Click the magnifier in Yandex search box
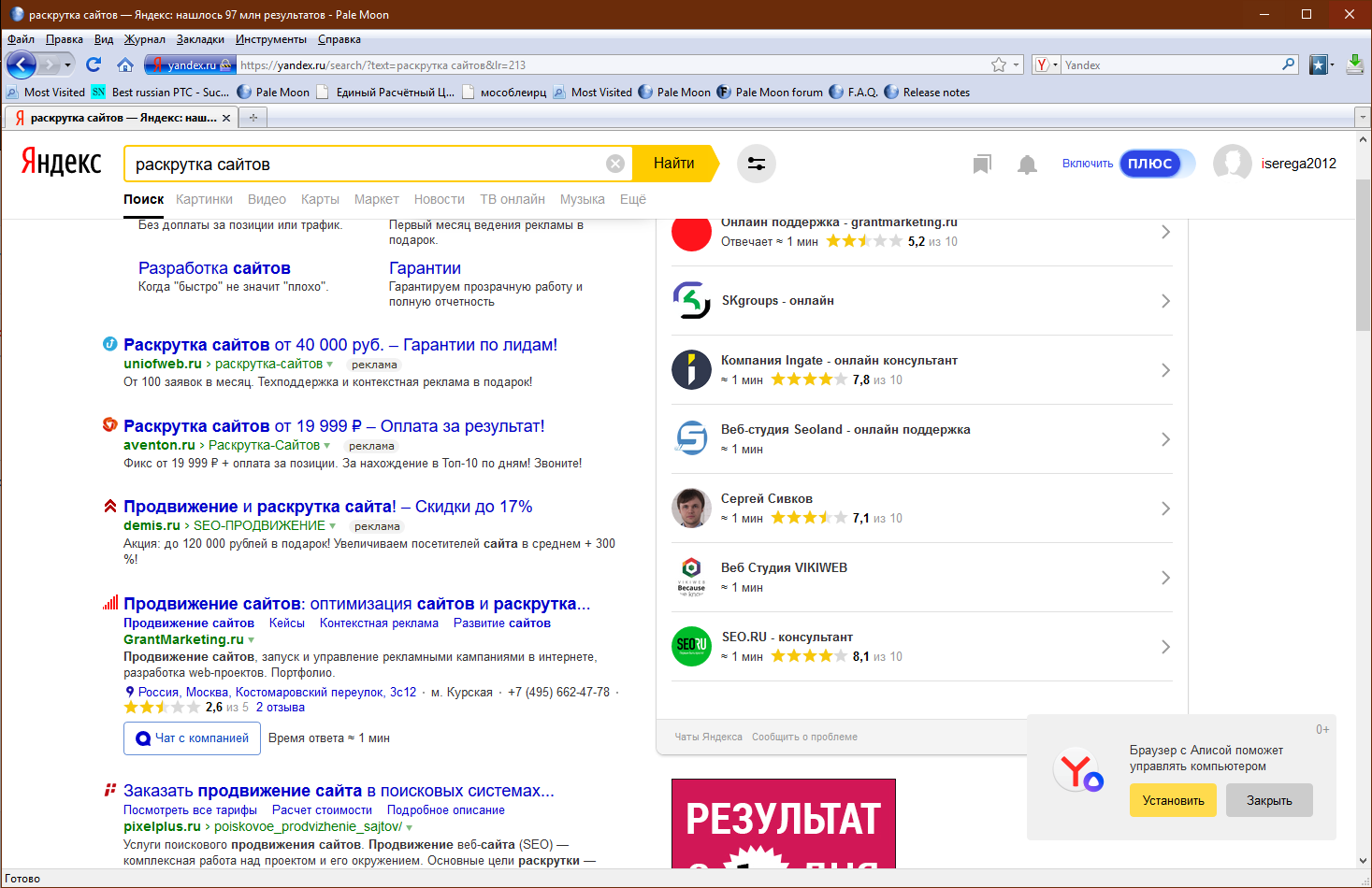Image resolution: width=1372 pixels, height=888 pixels. pyautogui.click(x=1289, y=64)
